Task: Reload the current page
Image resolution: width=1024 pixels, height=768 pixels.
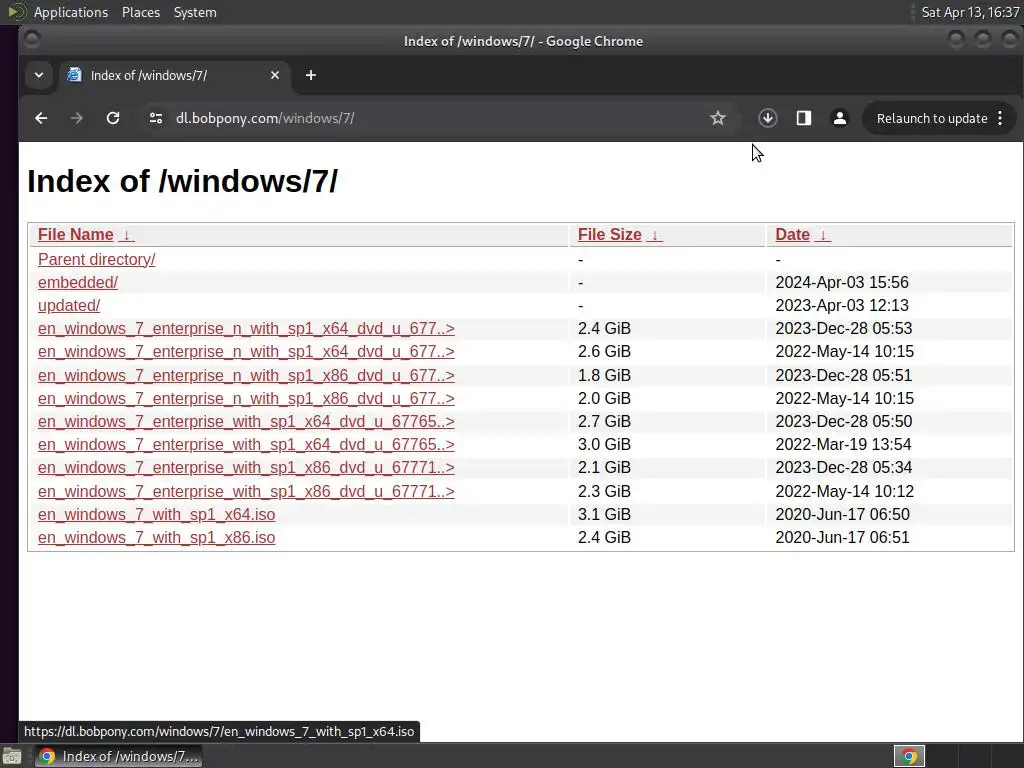Action: click(113, 118)
